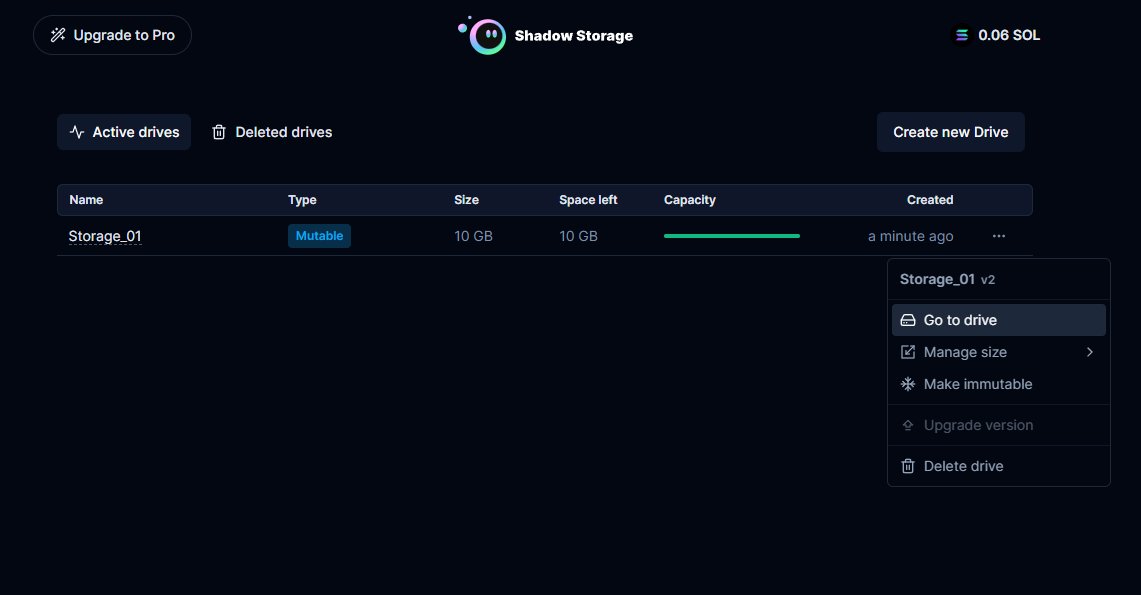The width and height of the screenshot is (1141, 595).
Task: Click the Created column header
Action: 930,200
